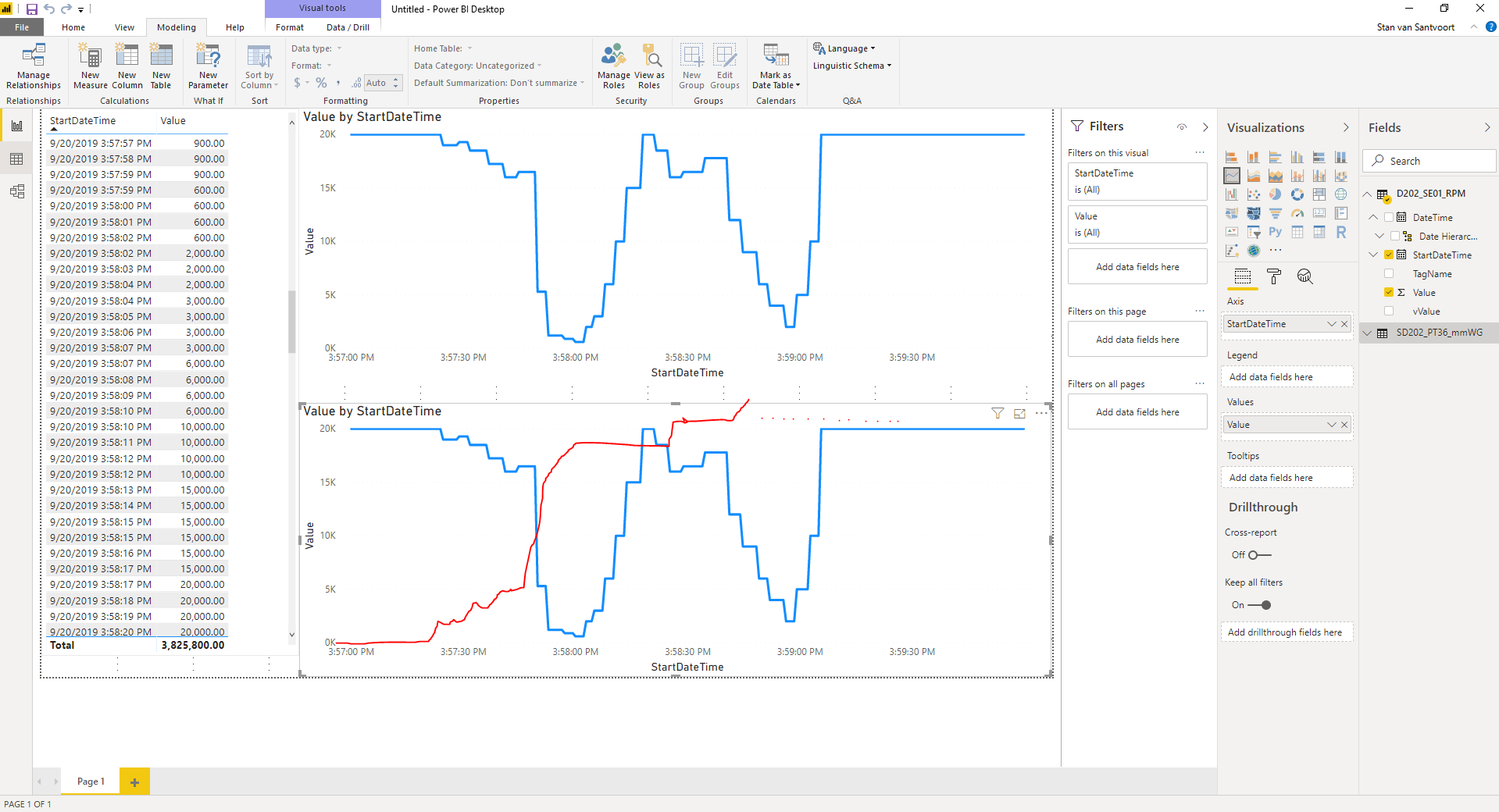Select the pie chart visualization
The width and height of the screenshot is (1499, 812).
coord(1276,194)
